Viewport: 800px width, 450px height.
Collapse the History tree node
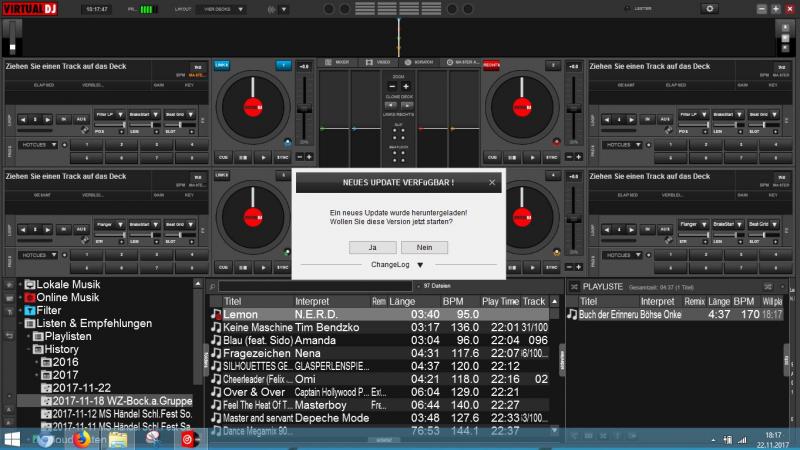click(x=29, y=349)
